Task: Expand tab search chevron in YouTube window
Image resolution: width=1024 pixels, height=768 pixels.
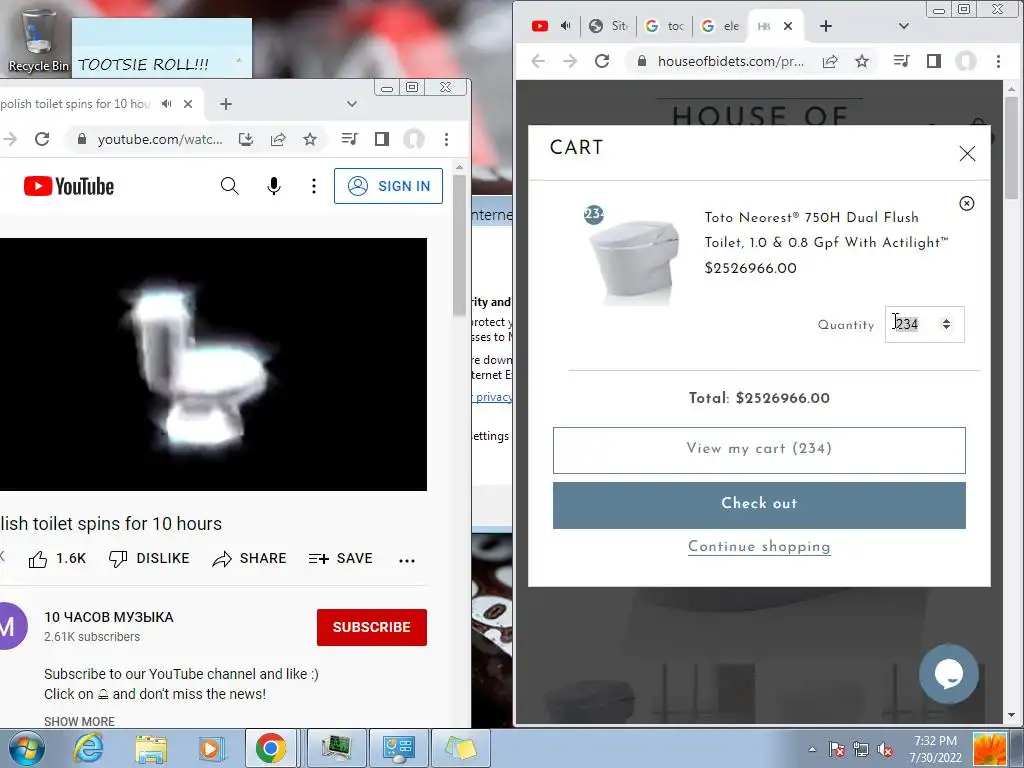Action: click(x=351, y=104)
